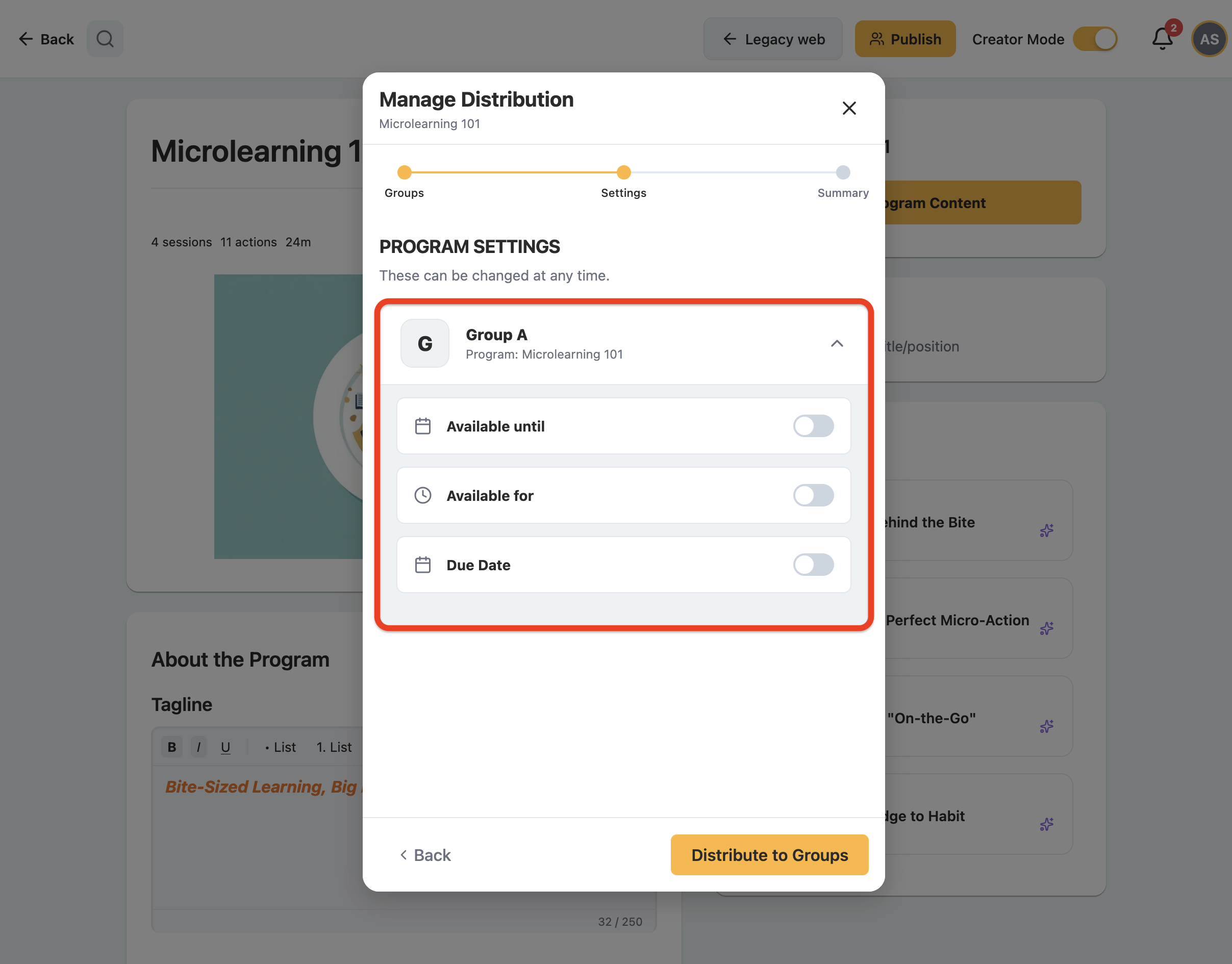Turn on the Due Date toggle
This screenshot has height=964, width=1232.
(x=813, y=565)
